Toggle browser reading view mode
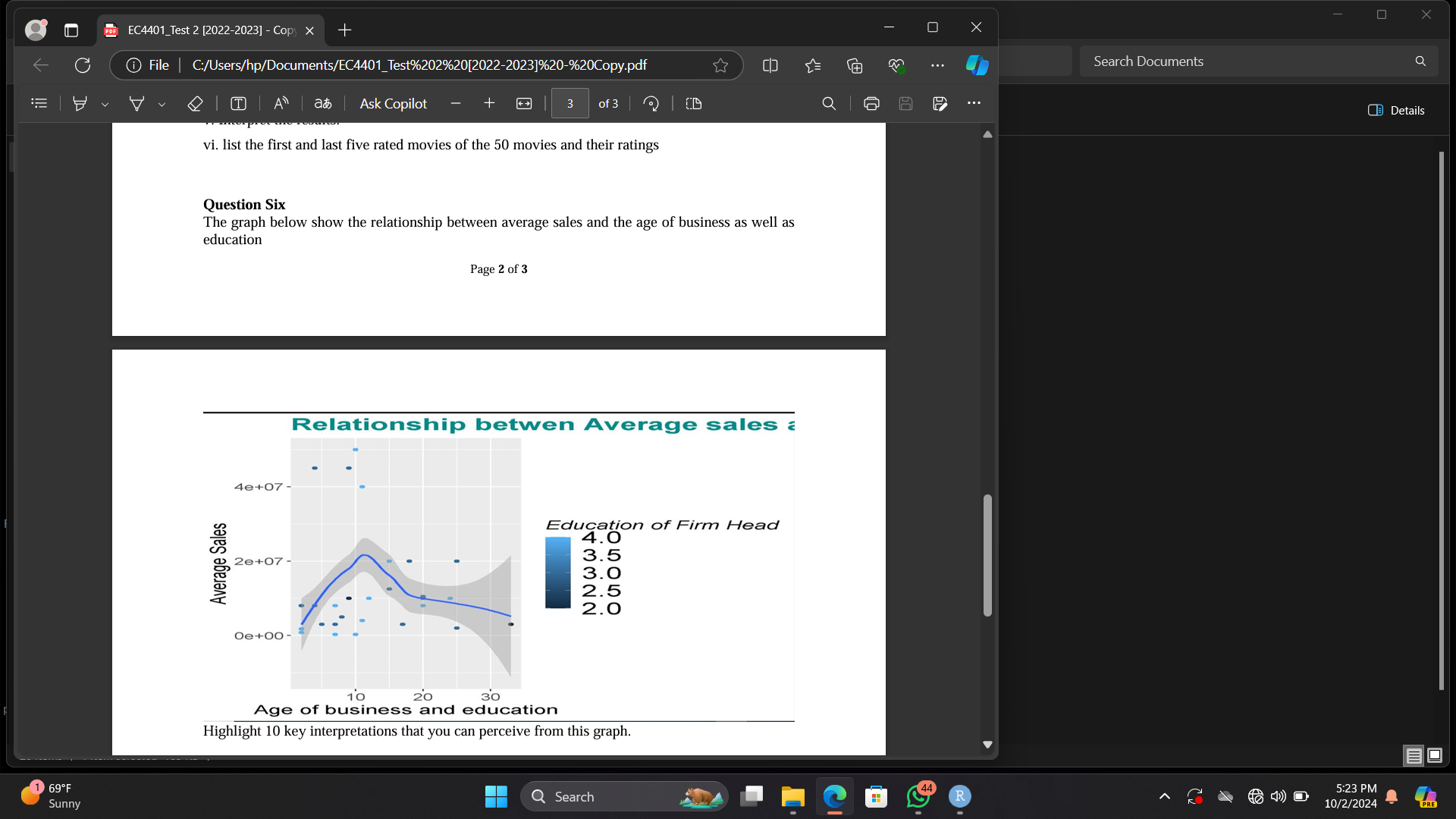The image size is (1456, 819). (770, 64)
